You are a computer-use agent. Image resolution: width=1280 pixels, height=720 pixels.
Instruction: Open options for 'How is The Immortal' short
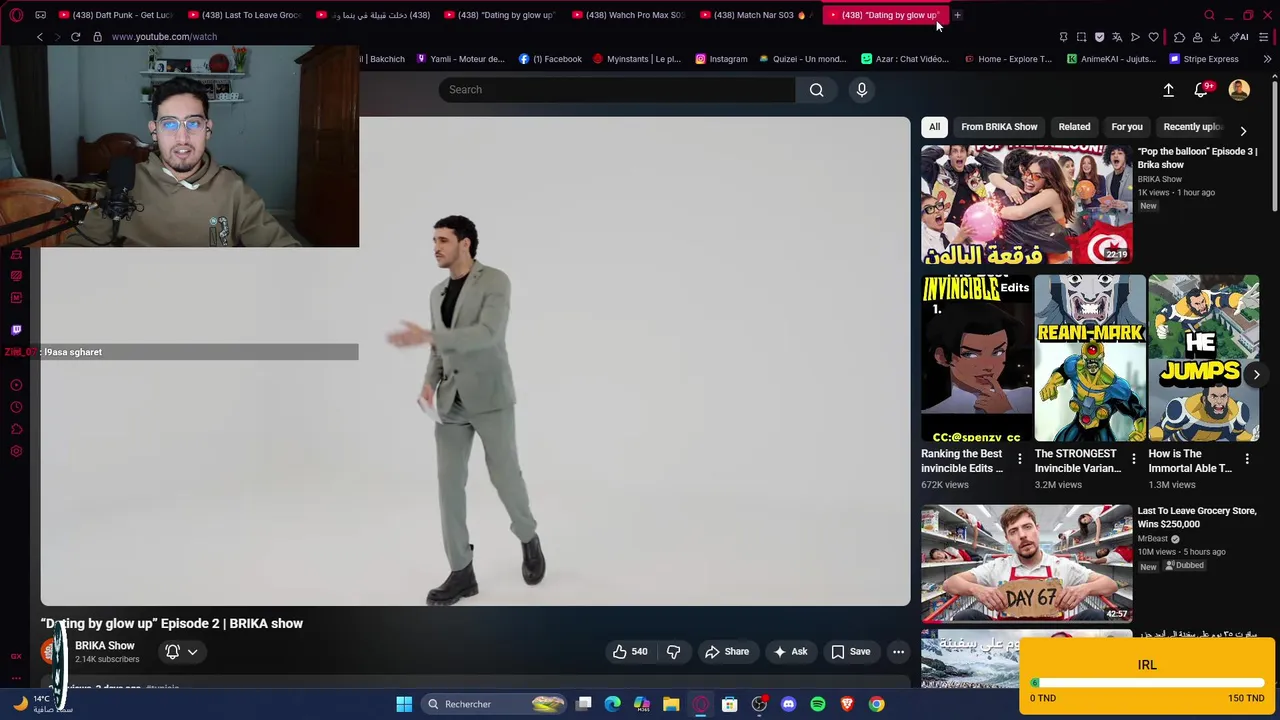[1247, 459]
